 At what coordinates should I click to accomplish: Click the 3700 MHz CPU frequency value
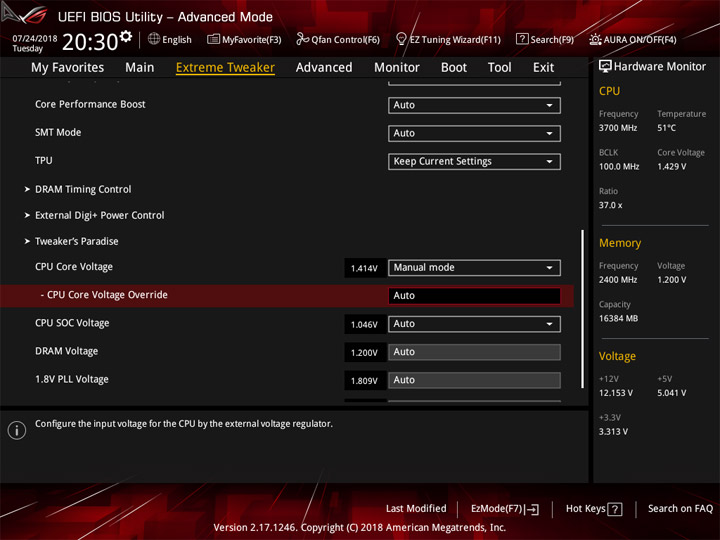pyautogui.click(x=618, y=128)
